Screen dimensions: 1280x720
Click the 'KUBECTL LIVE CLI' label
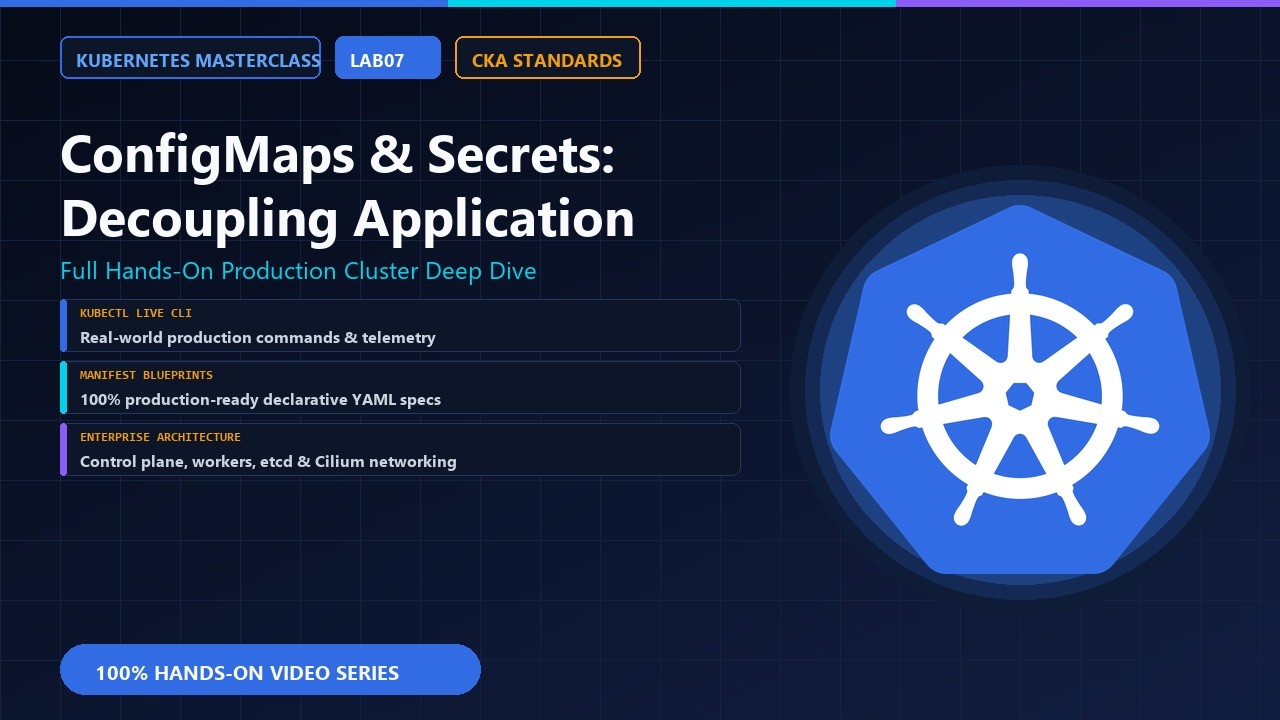pyautogui.click(x=136, y=313)
